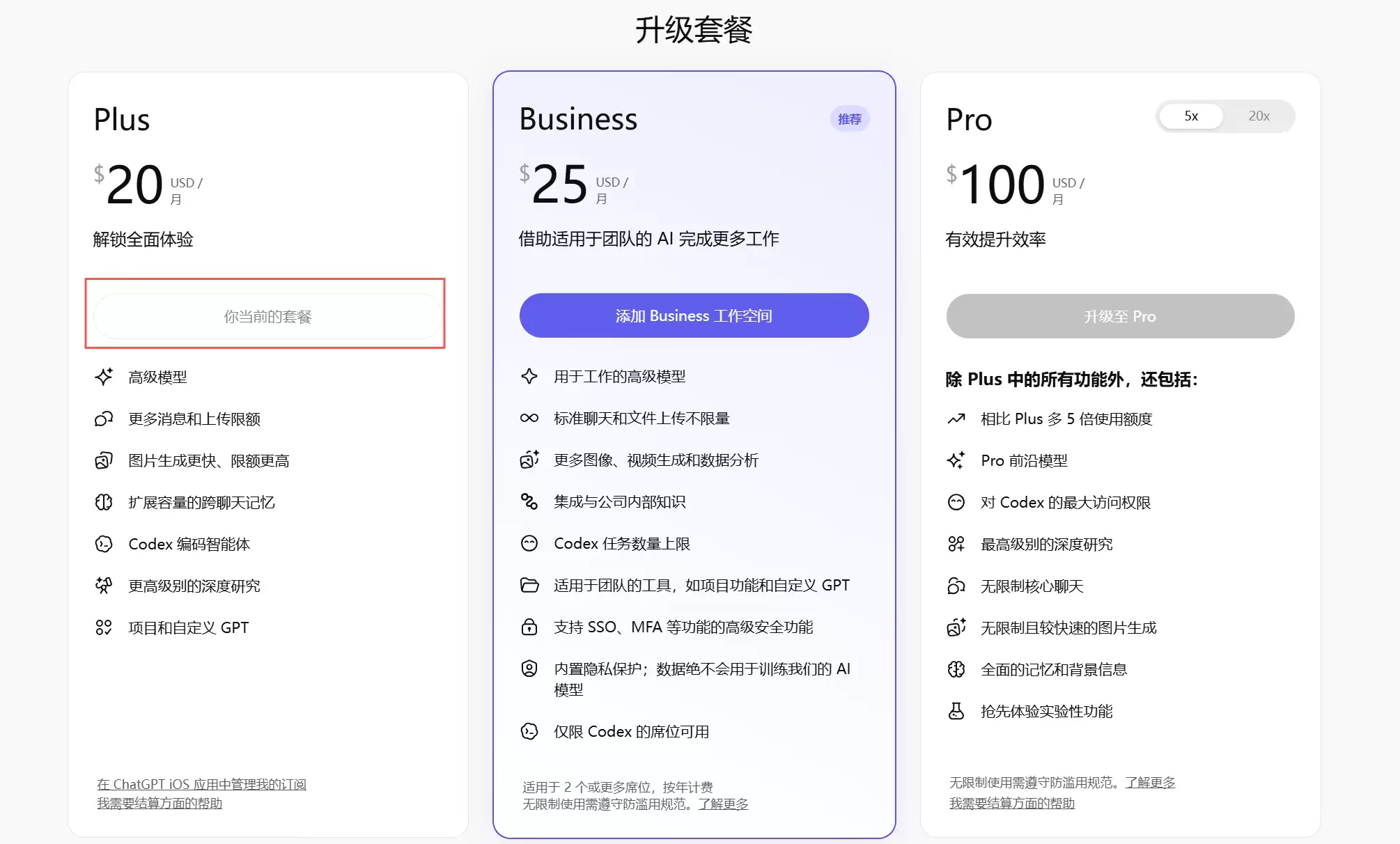Open 了解更多 link in Business card
Viewport: 1400px width, 844px height.
coord(723,804)
